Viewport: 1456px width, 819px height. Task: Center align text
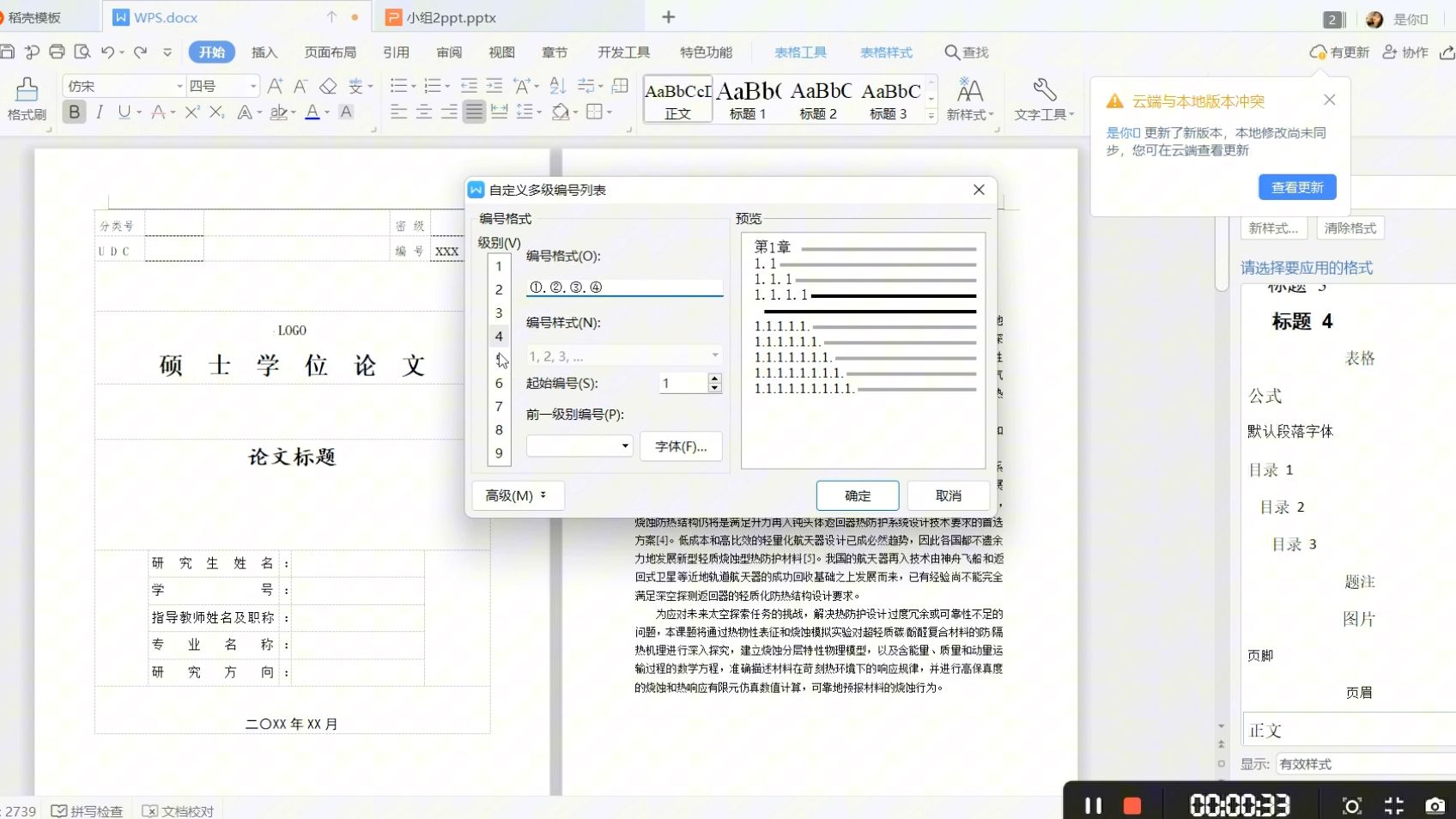pyautogui.click(x=424, y=112)
